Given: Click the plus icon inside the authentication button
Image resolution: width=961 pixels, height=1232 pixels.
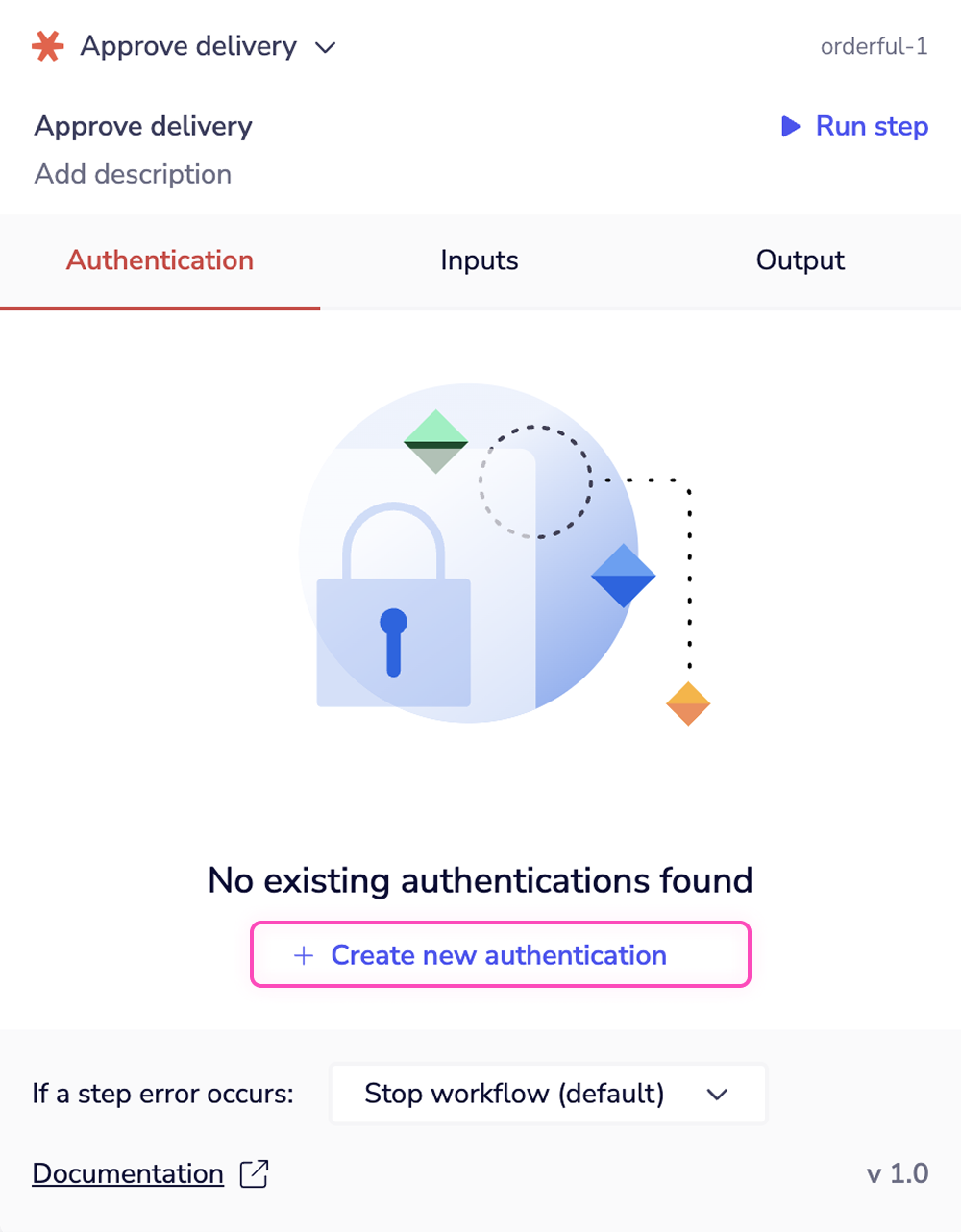Looking at the screenshot, I should [303, 955].
